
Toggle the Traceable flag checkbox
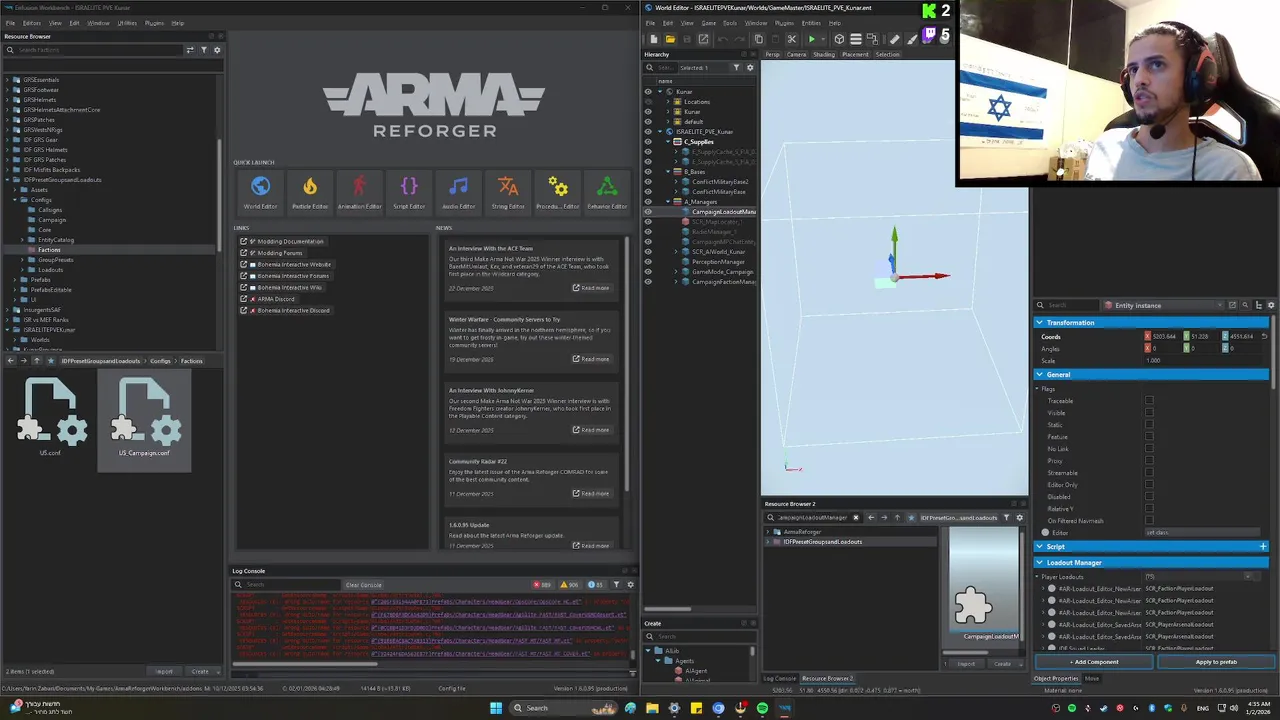1149,401
